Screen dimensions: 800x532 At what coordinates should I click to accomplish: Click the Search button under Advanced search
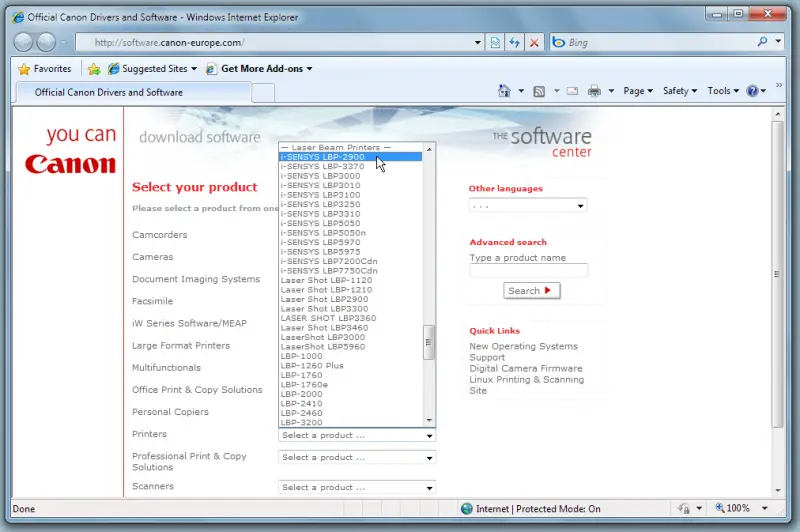pos(531,291)
